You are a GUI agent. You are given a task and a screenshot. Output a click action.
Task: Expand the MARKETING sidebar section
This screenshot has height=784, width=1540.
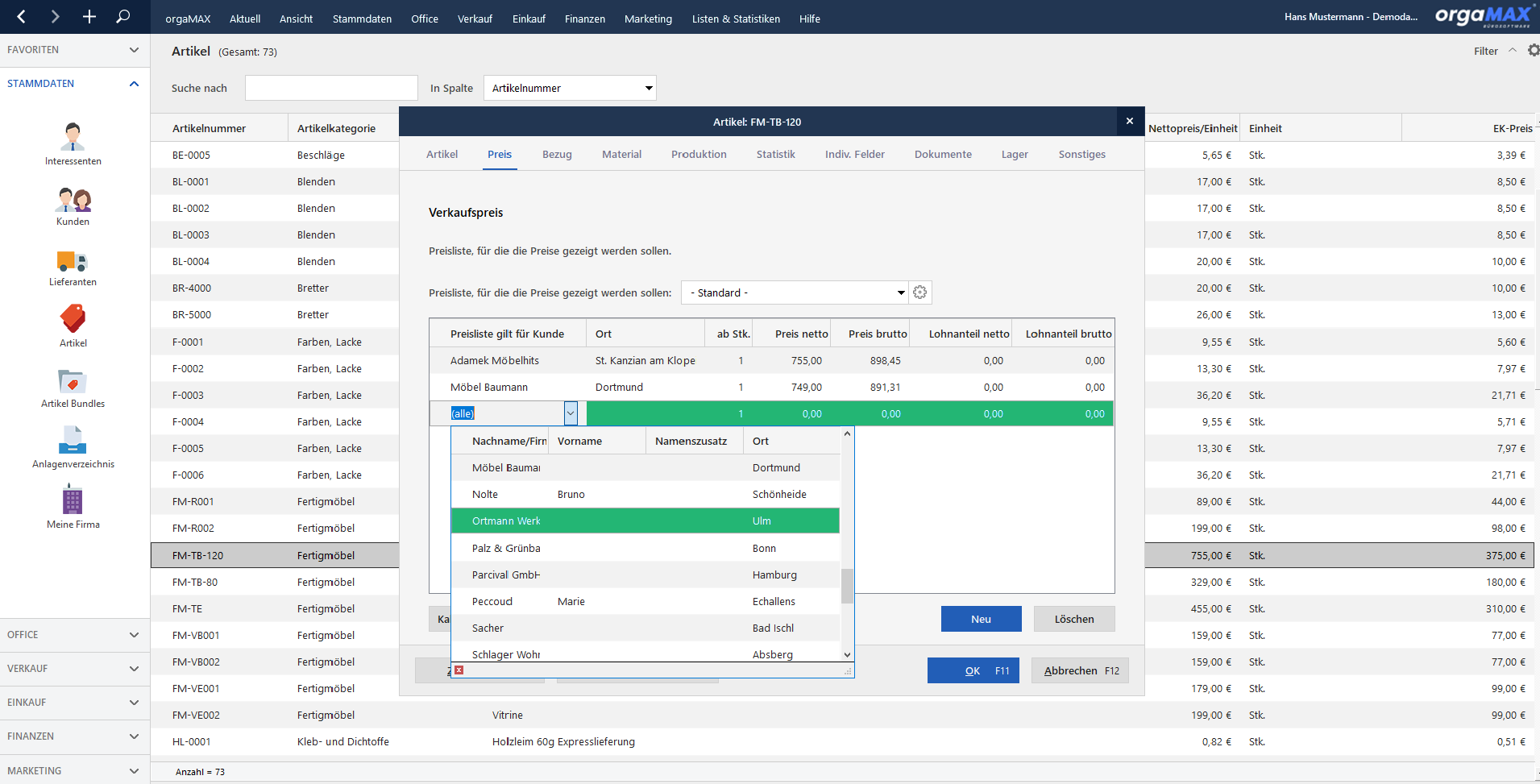pyautogui.click(x=74, y=770)
